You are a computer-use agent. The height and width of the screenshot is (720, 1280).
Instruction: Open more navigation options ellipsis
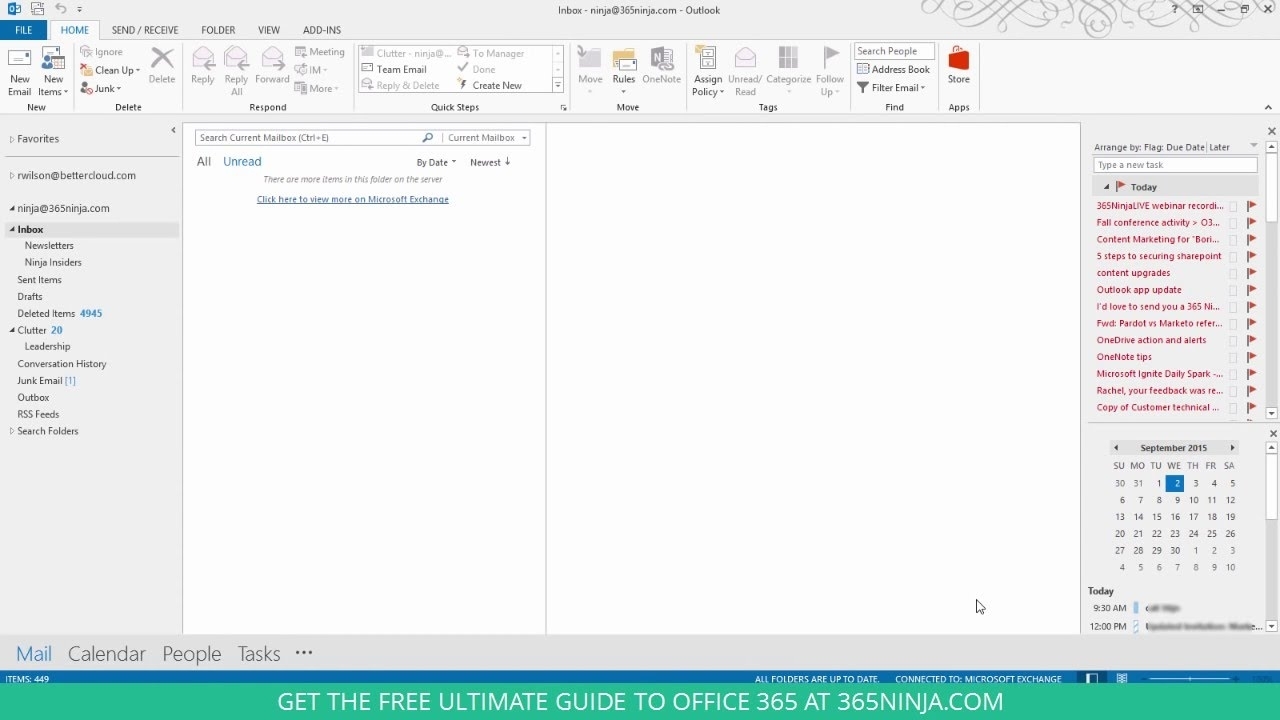click(x=304, y=652)
